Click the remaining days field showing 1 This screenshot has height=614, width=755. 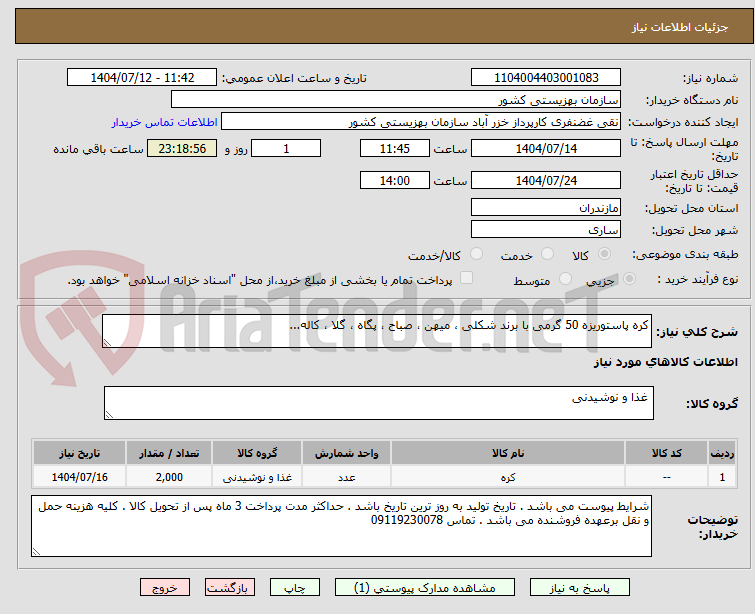286,148
